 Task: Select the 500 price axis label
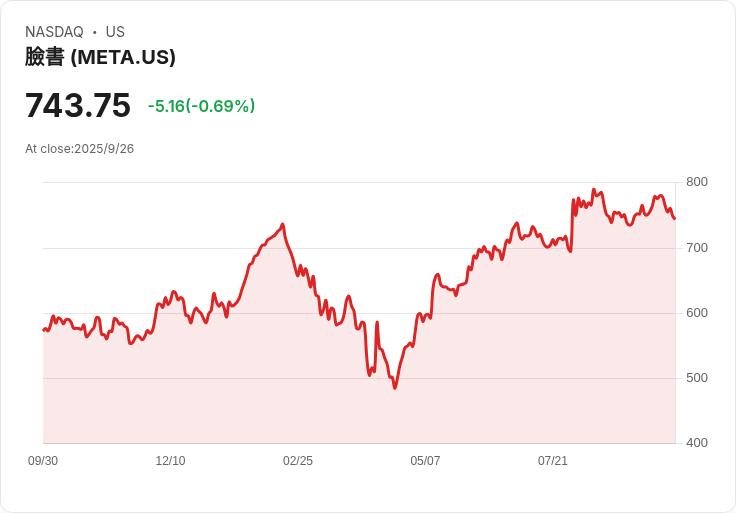(696, 378)
